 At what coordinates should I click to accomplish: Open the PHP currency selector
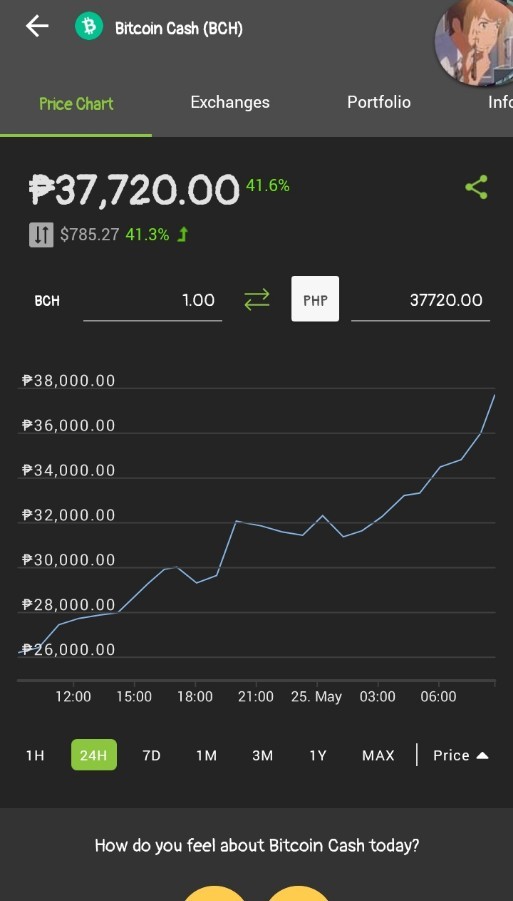[315, 299]
